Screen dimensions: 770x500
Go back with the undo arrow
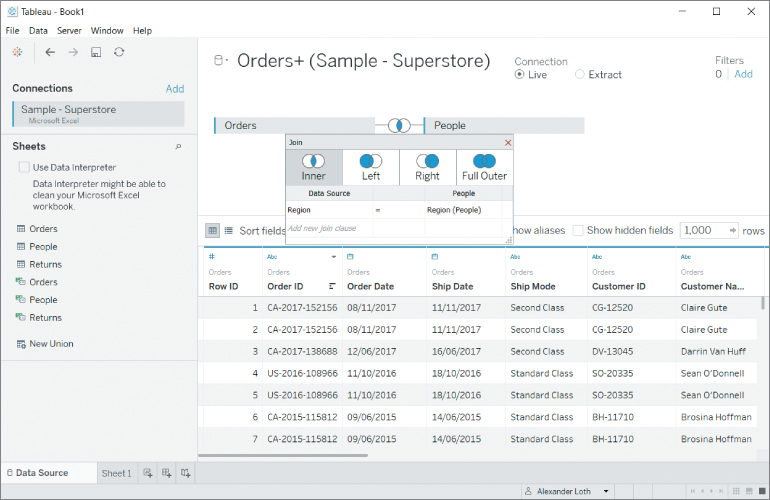point(50,52)
